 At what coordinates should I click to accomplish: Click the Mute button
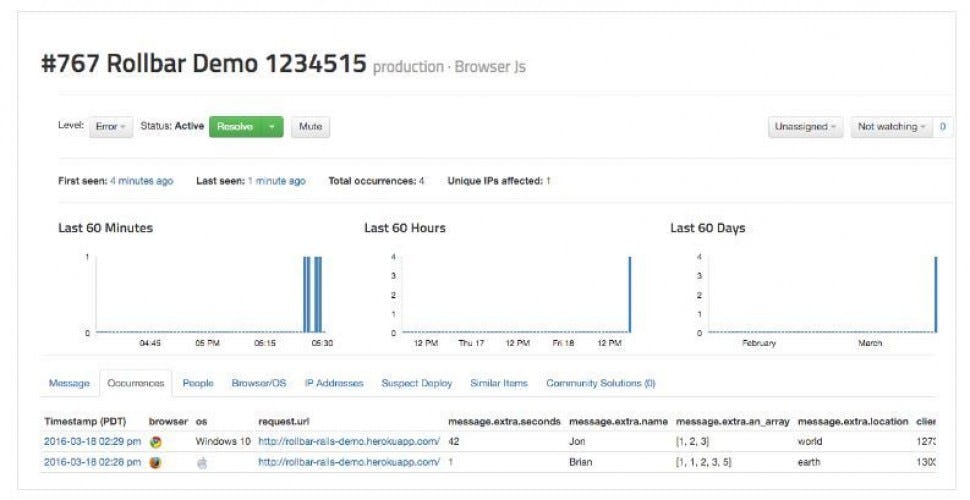pos(311,127)
